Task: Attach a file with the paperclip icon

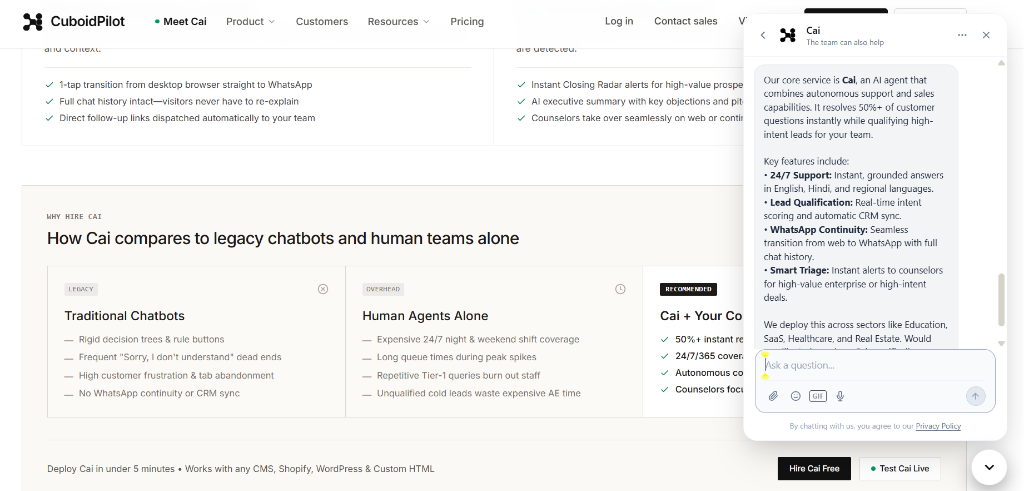Action: pyautogui.click(x=773, y=396)
